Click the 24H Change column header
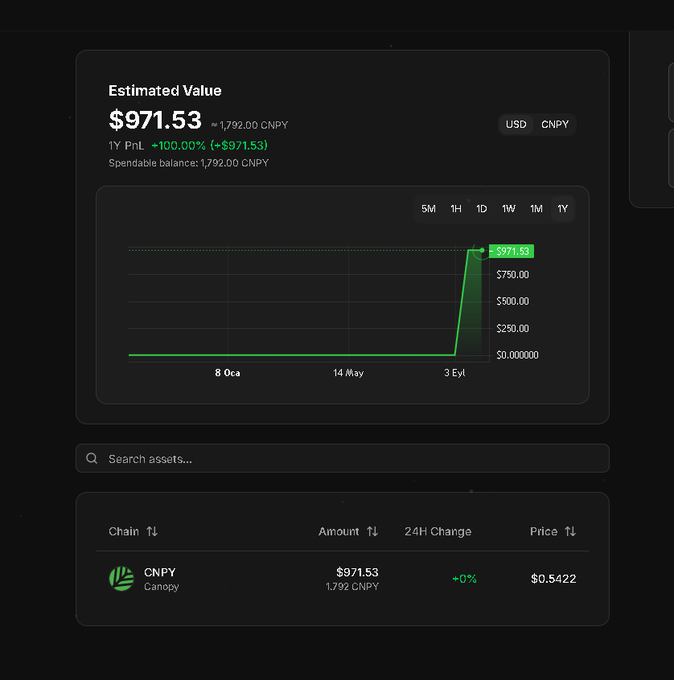Viewport: 674px width, 680px height. point(438,531)
